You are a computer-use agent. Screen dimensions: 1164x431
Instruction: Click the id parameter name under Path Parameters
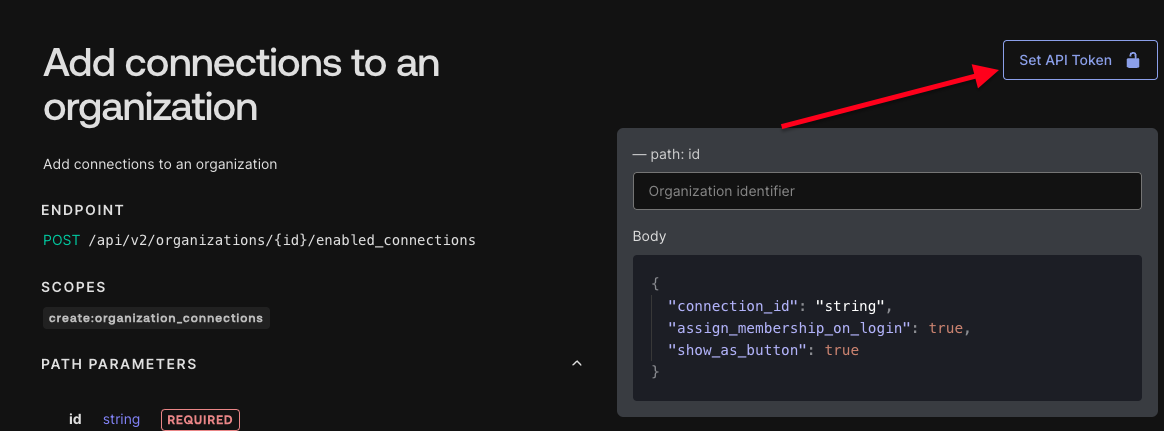click(75, 420)
